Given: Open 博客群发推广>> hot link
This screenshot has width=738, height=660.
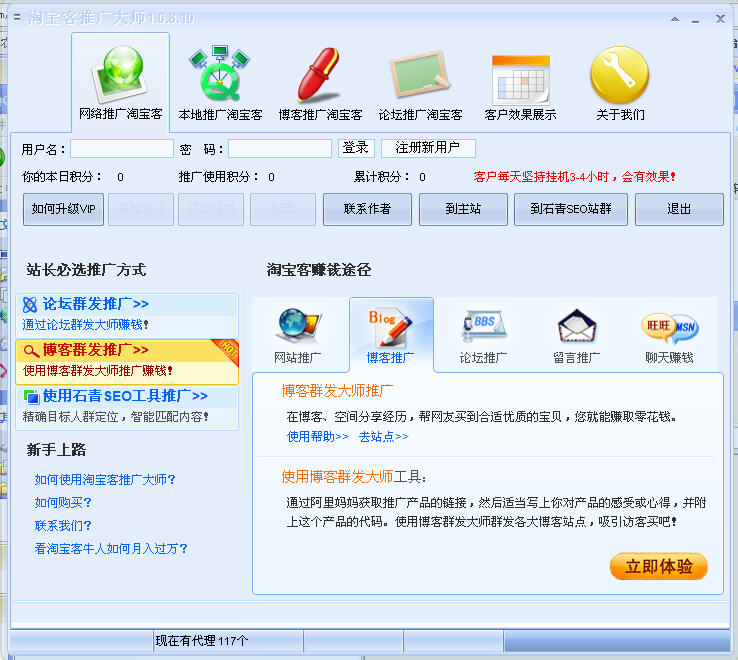Looking at the screenshot, I should click(x=96, y=350).
